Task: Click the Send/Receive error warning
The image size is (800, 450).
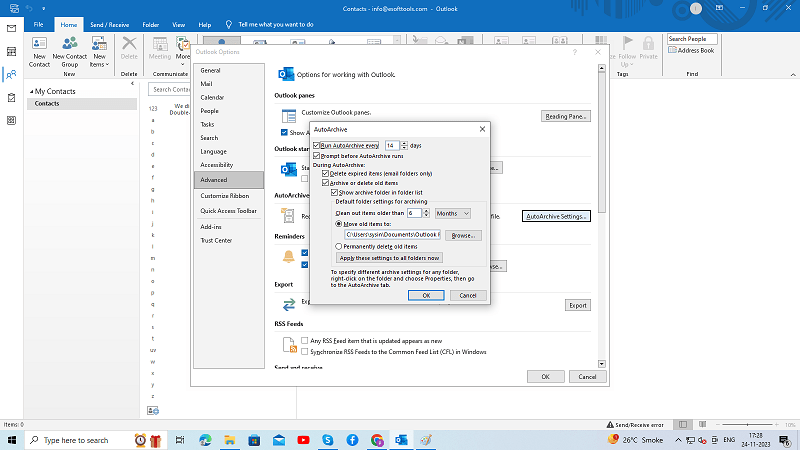Action: coord(635,424)
